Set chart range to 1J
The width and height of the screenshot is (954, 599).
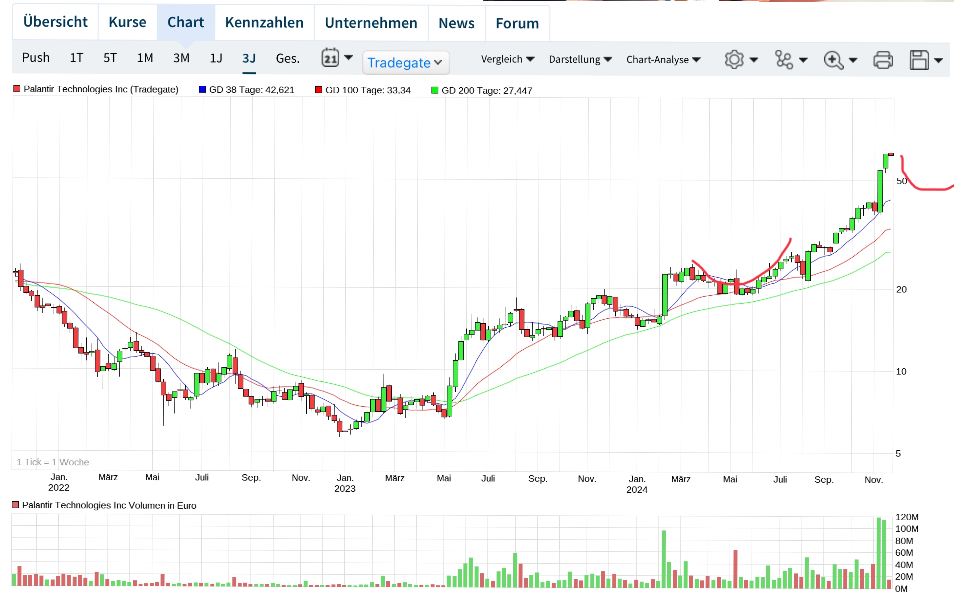(x=216, y=58)
